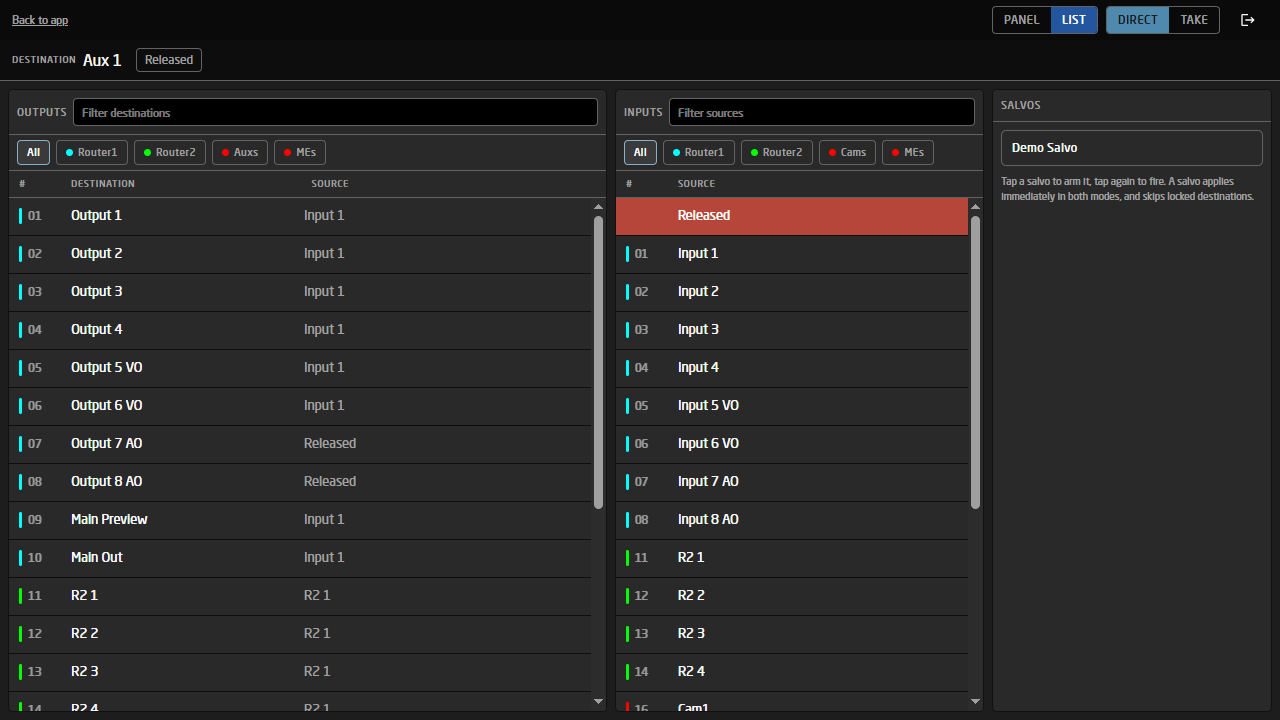Show only MEs in outputs filter

300,152
